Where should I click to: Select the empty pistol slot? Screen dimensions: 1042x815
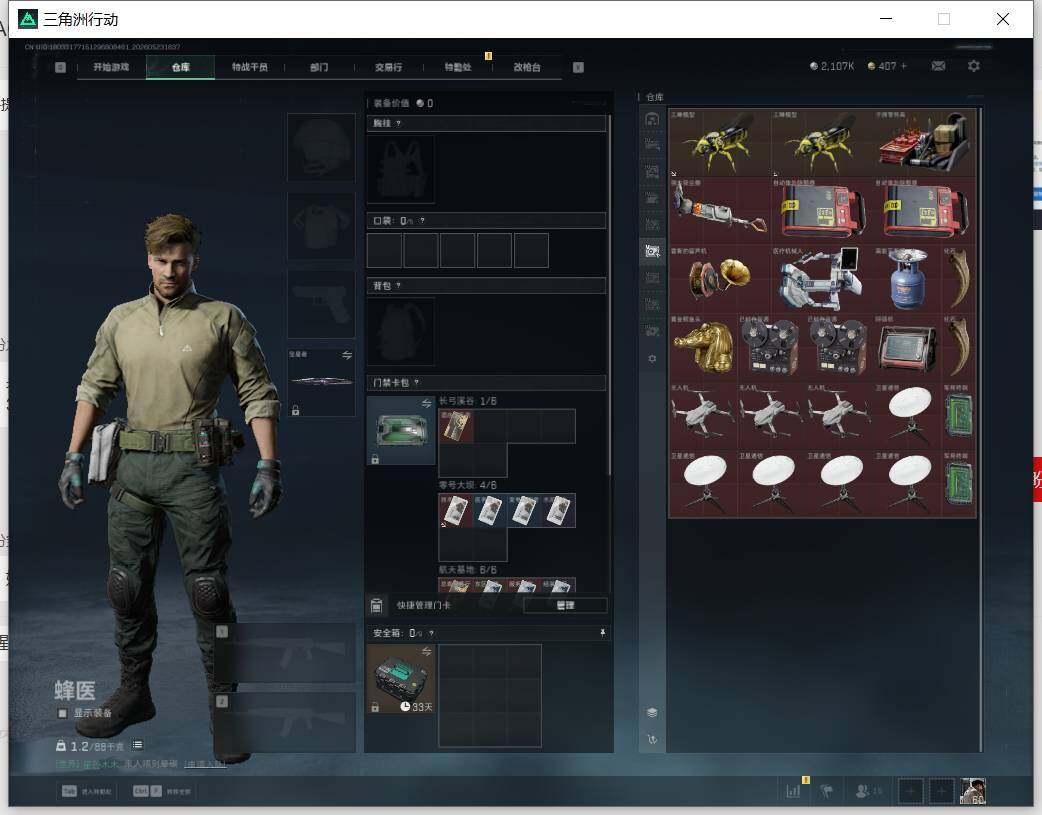(x=321, y=304)
